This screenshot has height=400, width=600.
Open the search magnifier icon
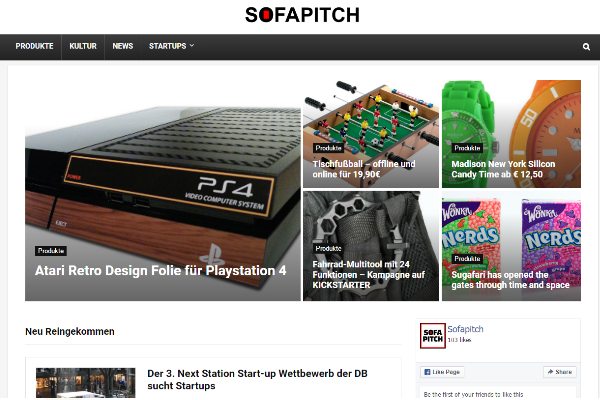586,47
